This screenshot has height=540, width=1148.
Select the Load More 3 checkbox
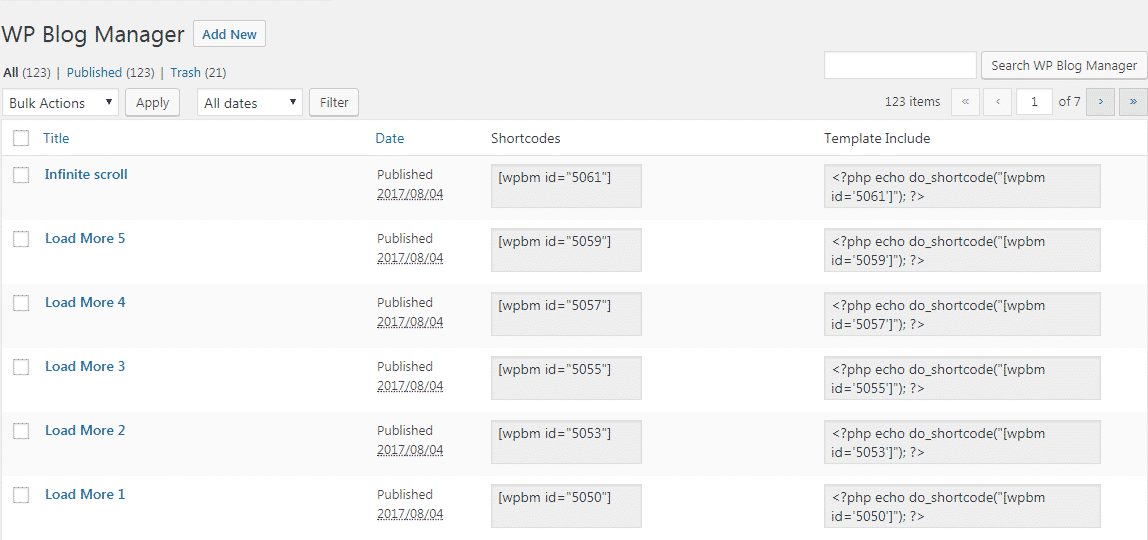tap(21, 367)
